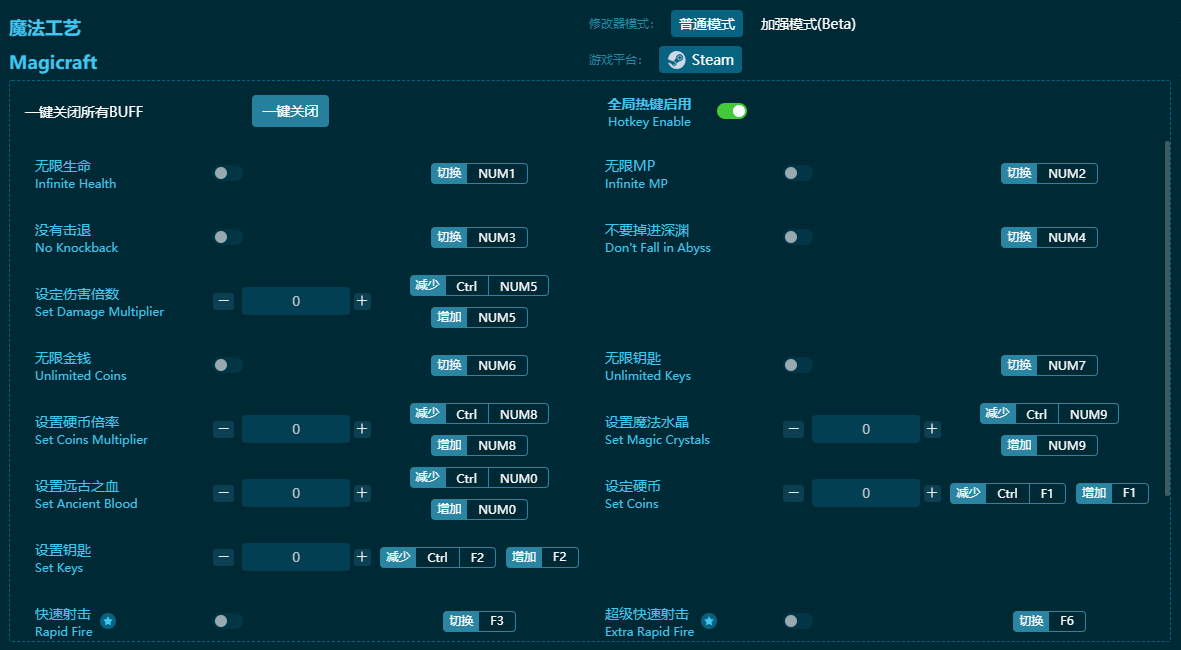This screenshot has width=1181, height=650.
Task: Click the plus stepper for Set Damage Multiplier
Action: [362, 300]
